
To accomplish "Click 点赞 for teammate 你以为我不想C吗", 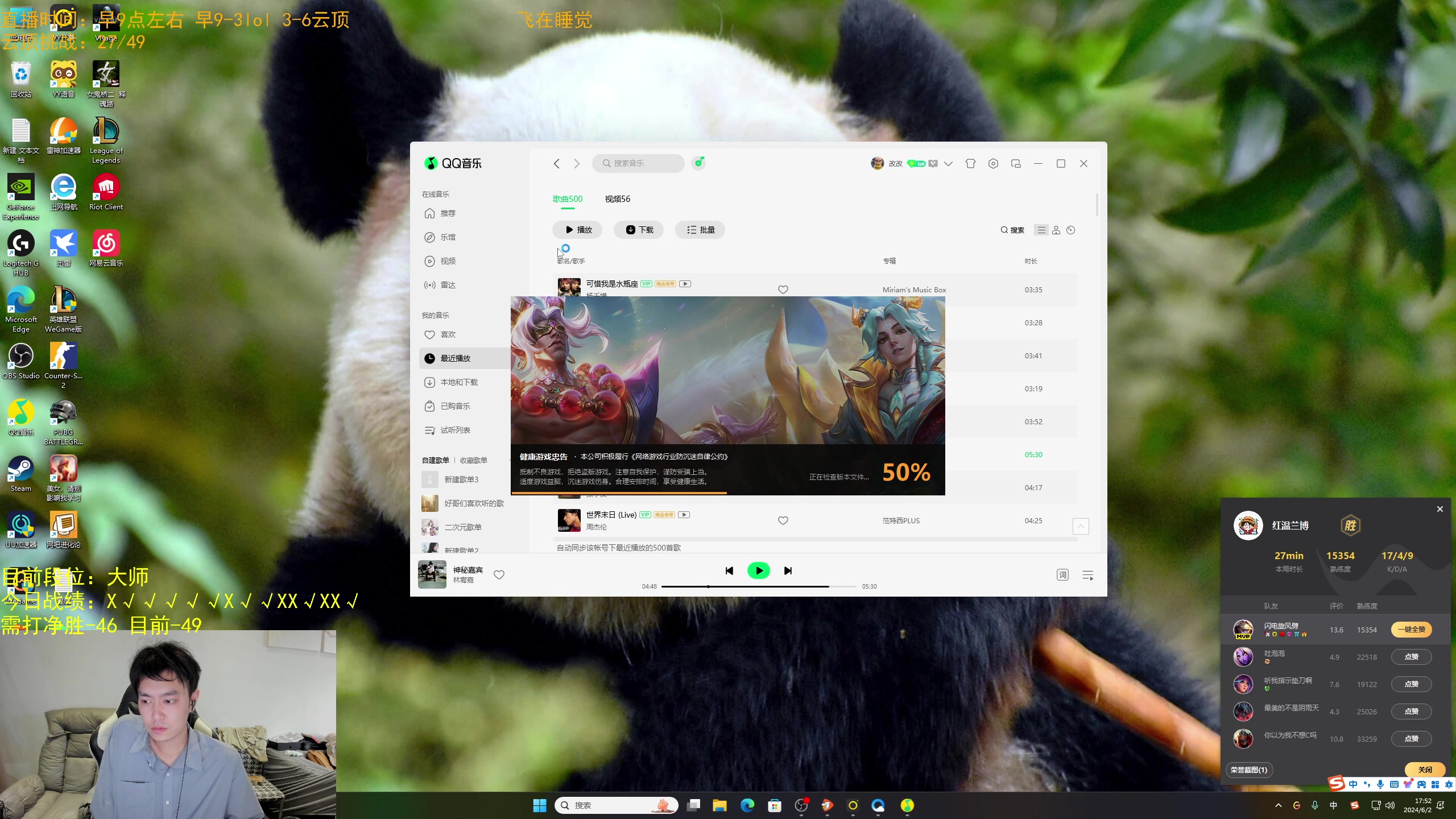I will 1412,739.
